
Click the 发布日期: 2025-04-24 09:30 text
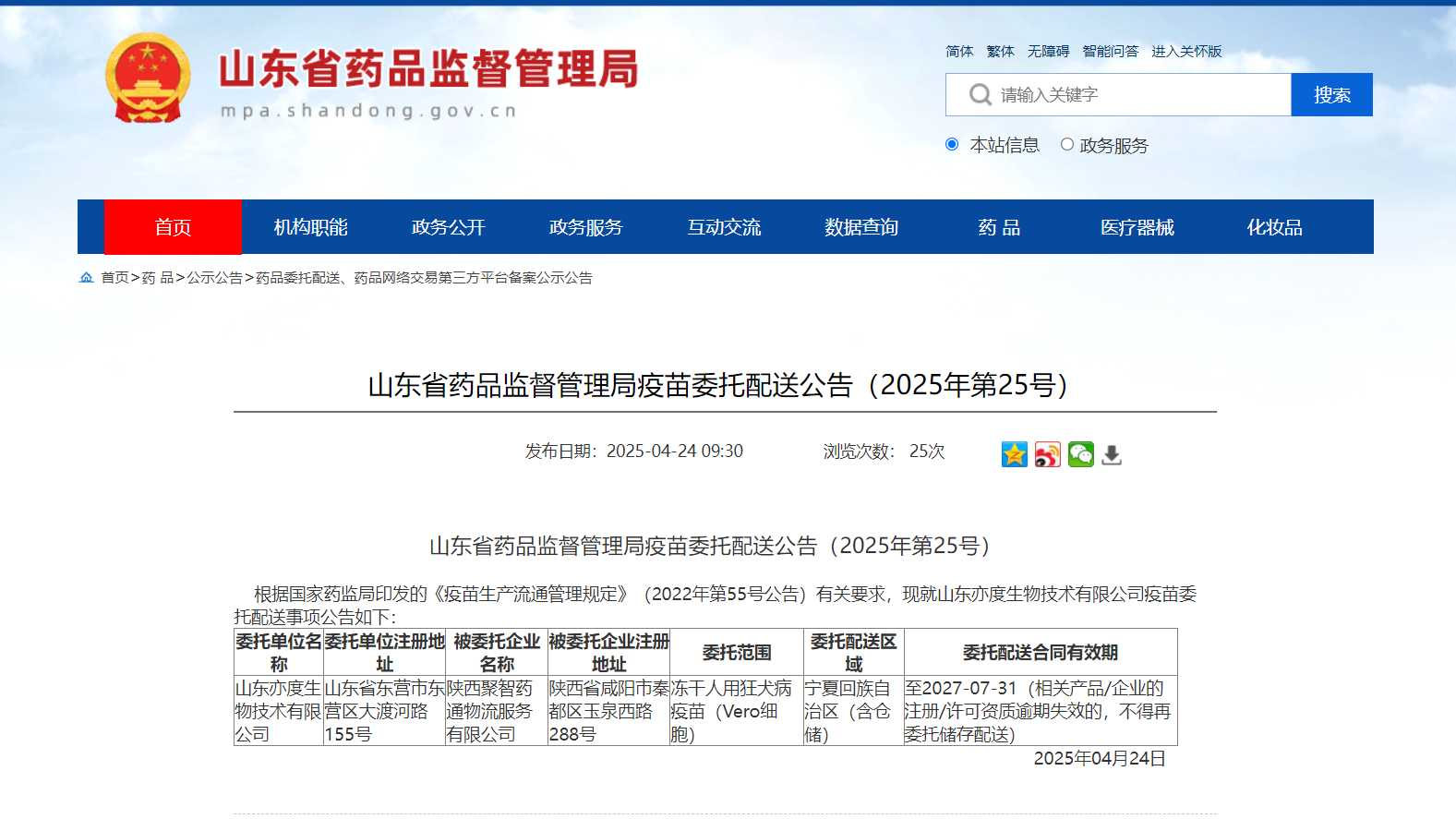pos(634,452)
